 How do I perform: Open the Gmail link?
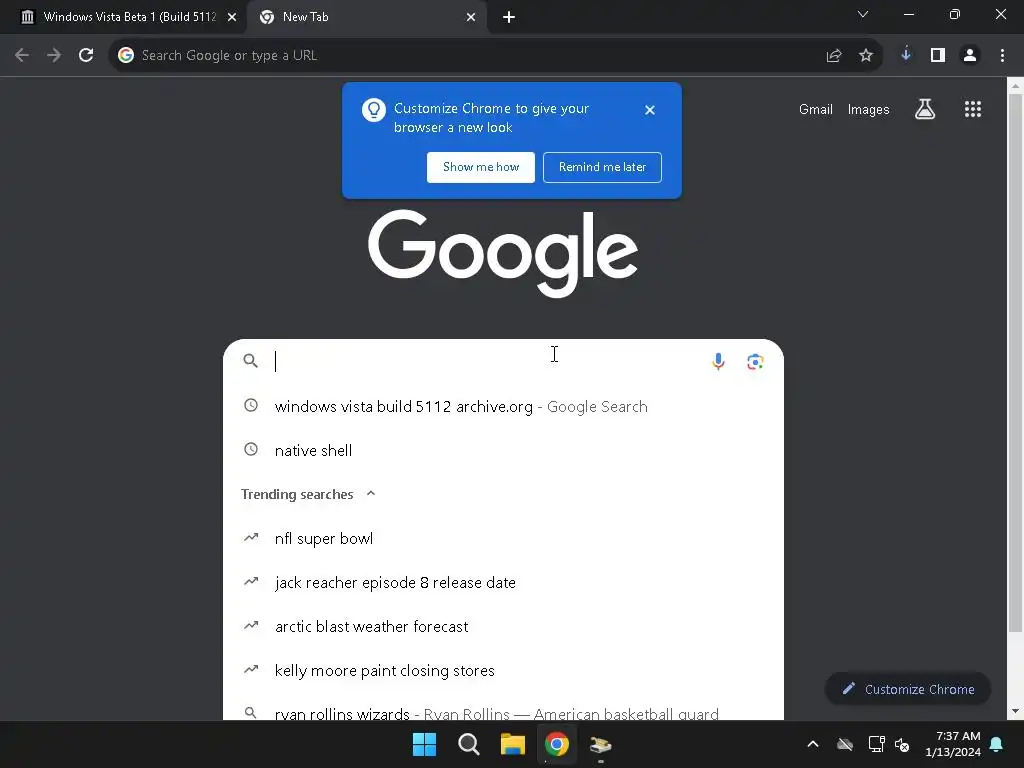[815, 110]
